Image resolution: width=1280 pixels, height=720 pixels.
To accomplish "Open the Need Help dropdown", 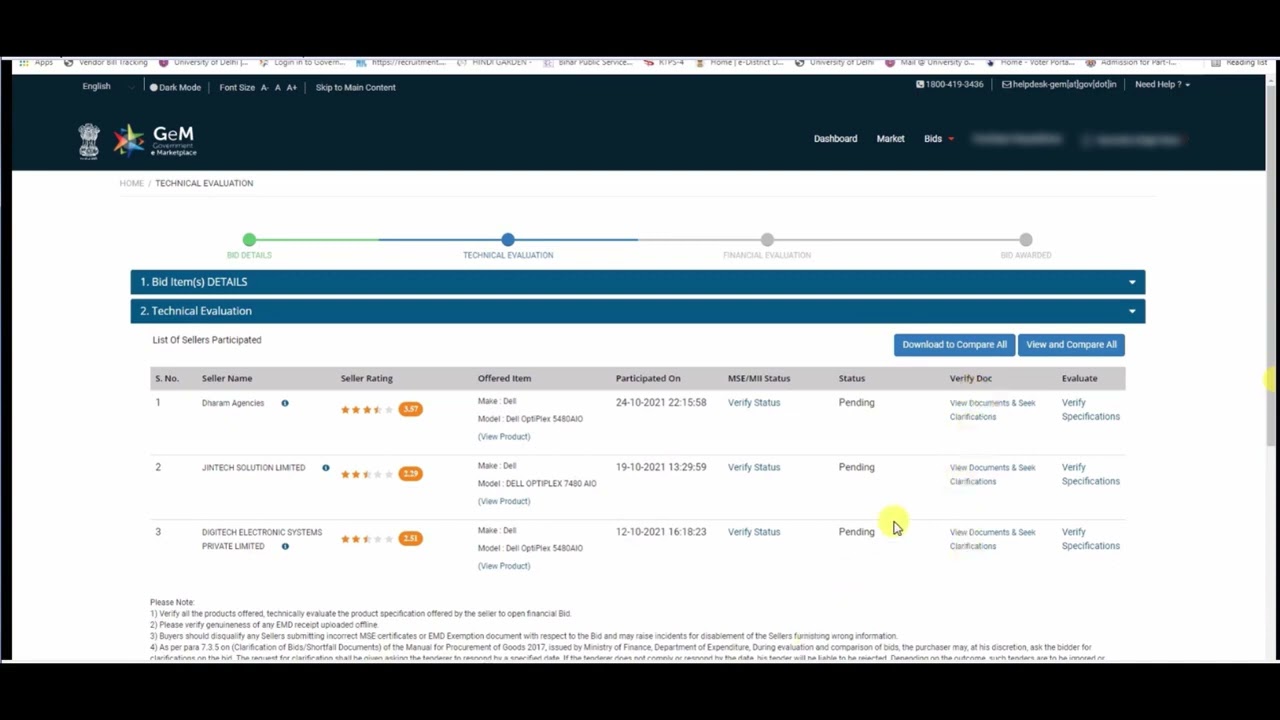I will click(1162, 84).
